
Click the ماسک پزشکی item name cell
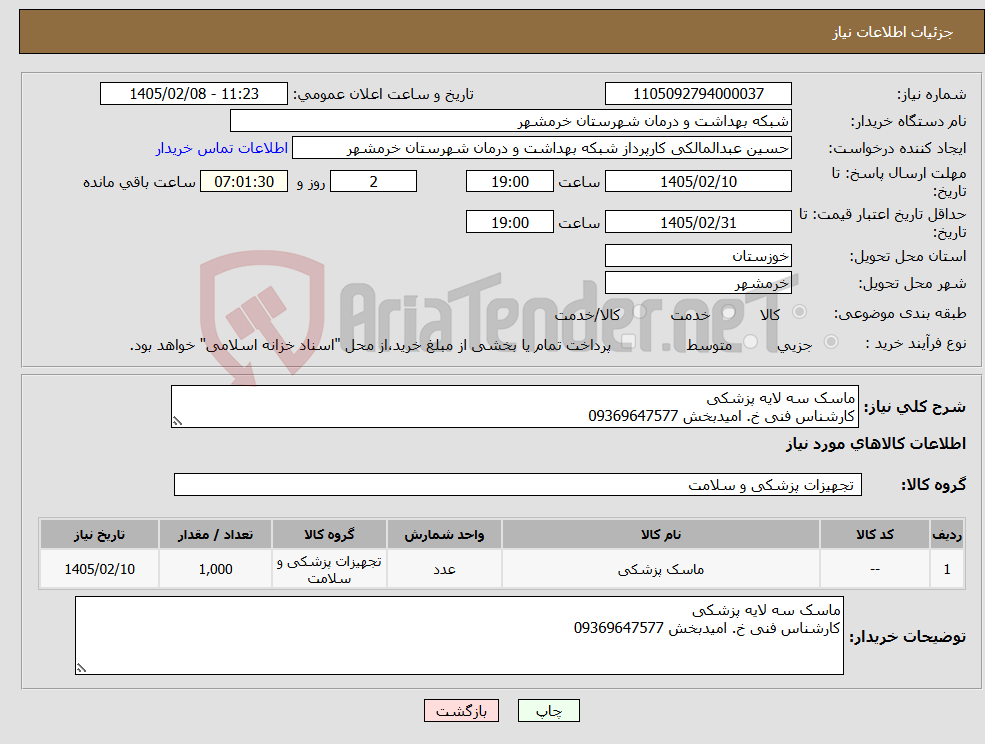(x=660, y=569)
